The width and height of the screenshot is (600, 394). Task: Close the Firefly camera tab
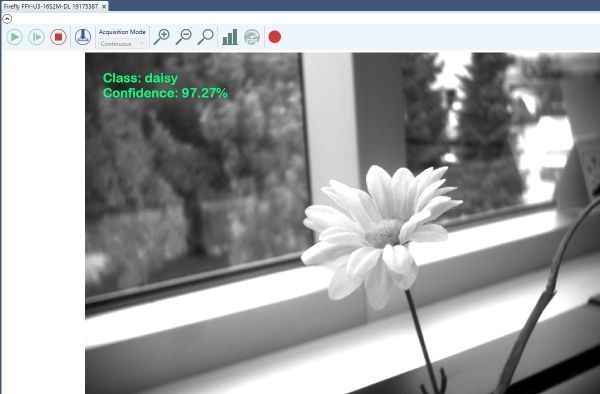pyautogui.click(x=104, y=7)
